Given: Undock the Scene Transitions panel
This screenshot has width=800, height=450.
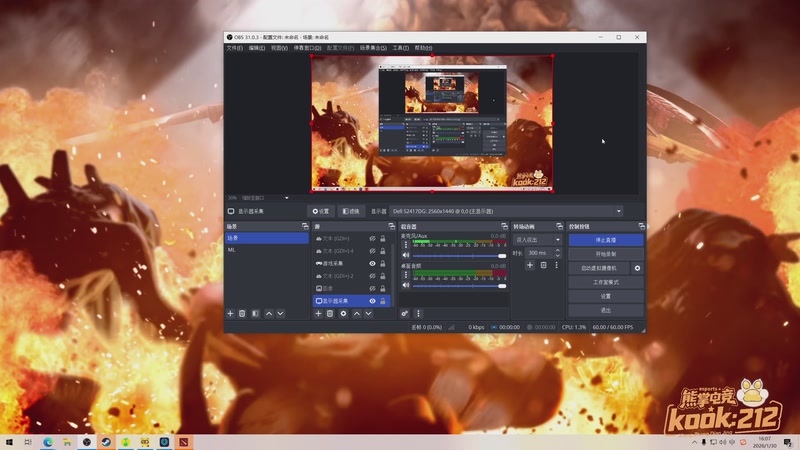Looking at the screenshot, I should tap(559, 226).
